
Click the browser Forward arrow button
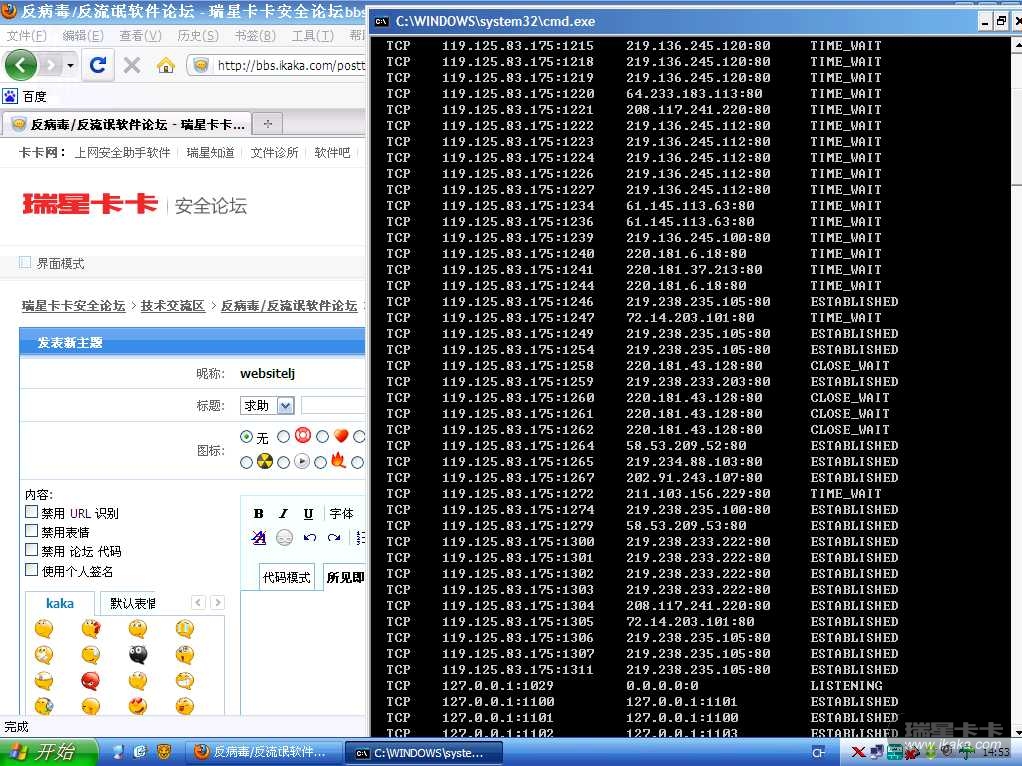(x=51, y=65)
